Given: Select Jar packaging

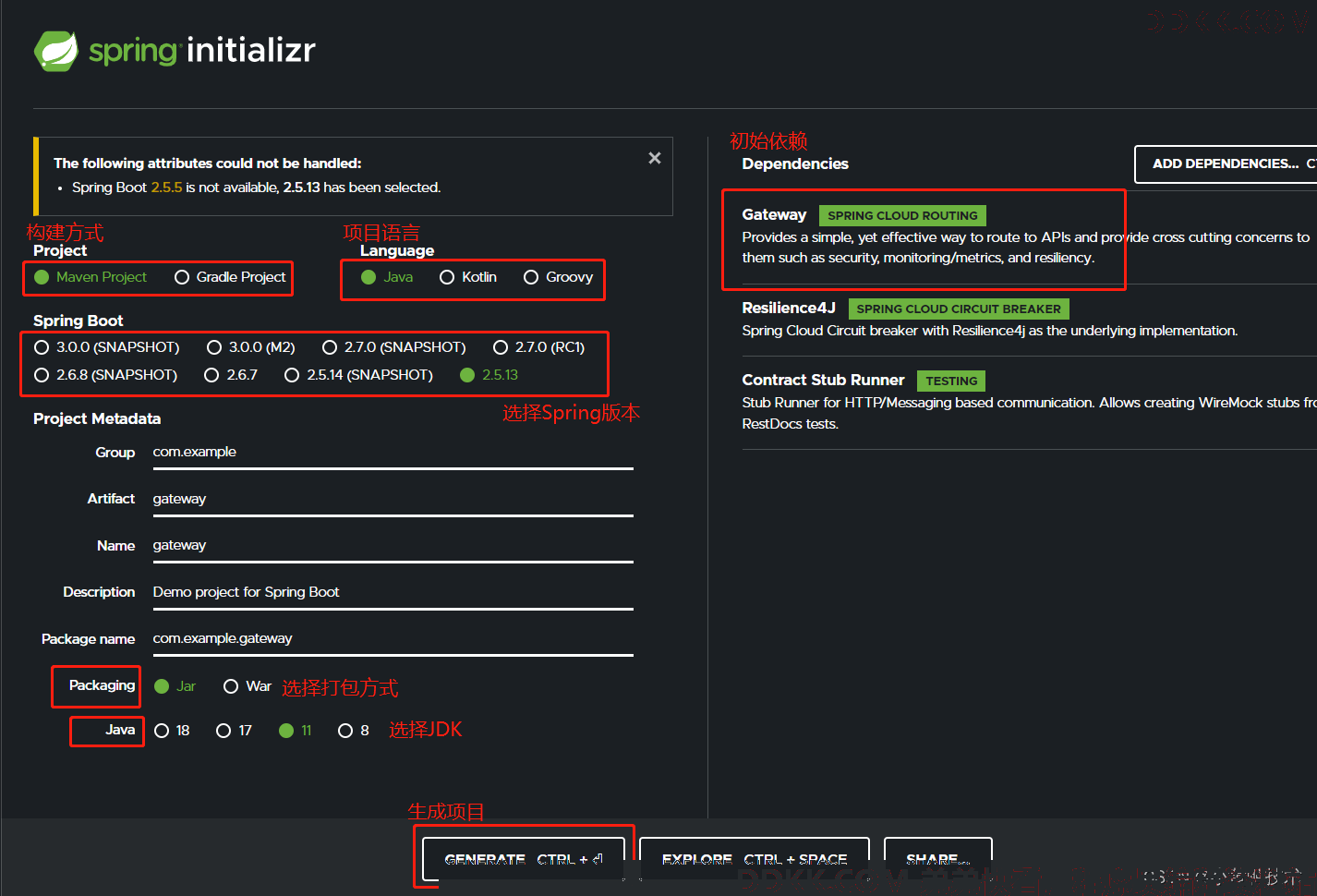Looking at the screenshot, I should point(175,686).
